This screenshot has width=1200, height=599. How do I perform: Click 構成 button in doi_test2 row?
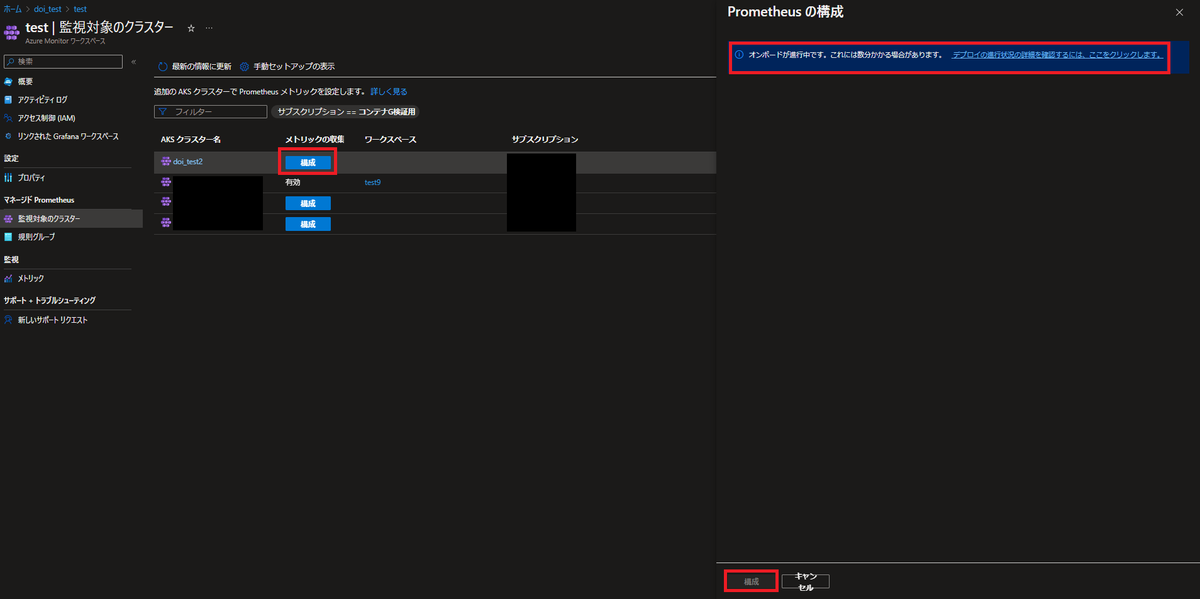(307, 161)
